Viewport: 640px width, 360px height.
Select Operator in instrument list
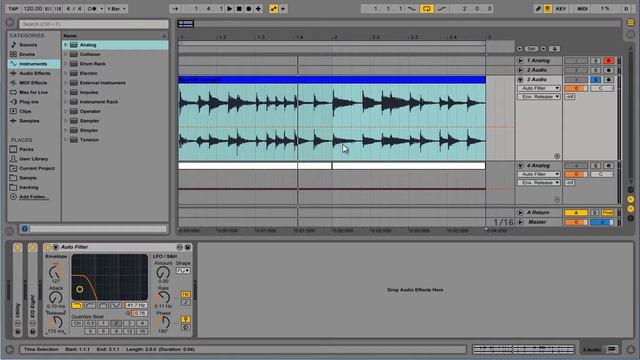90,111
